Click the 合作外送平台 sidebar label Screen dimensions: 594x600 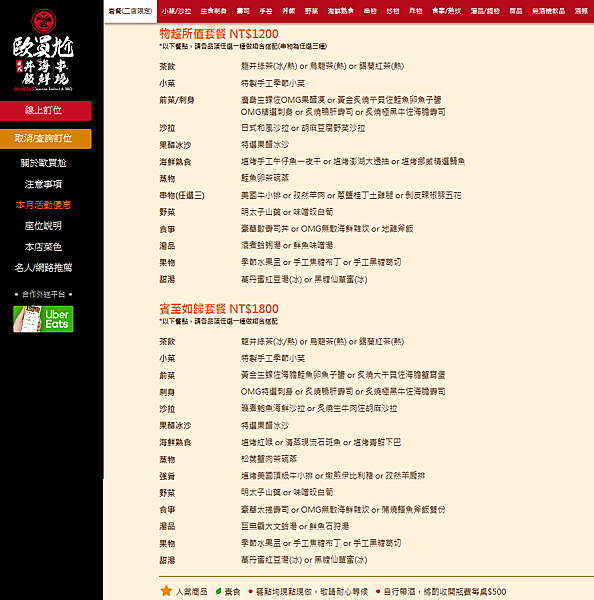click(x=43, y=294)
